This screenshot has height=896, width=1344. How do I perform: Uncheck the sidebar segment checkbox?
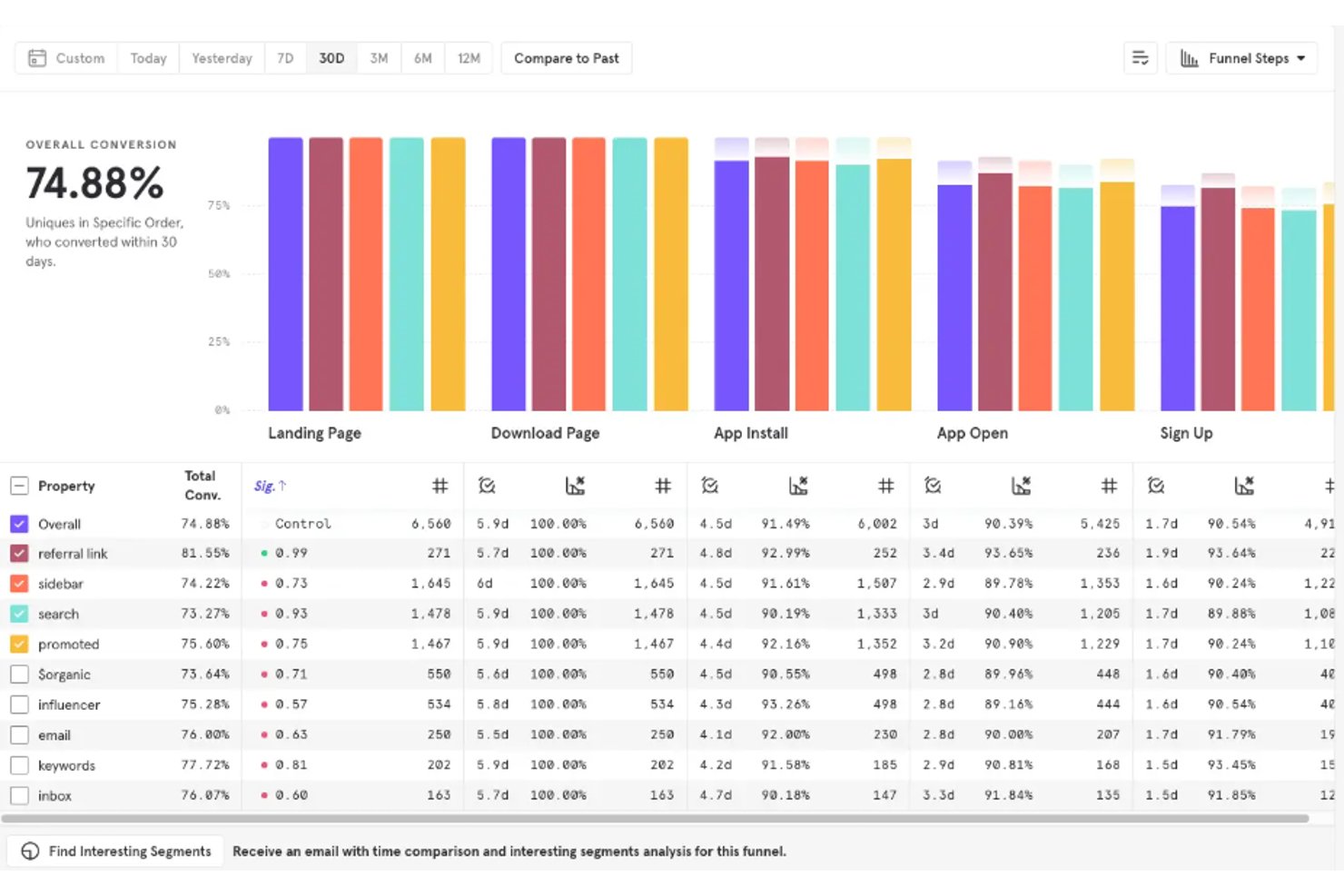point(19,584)
